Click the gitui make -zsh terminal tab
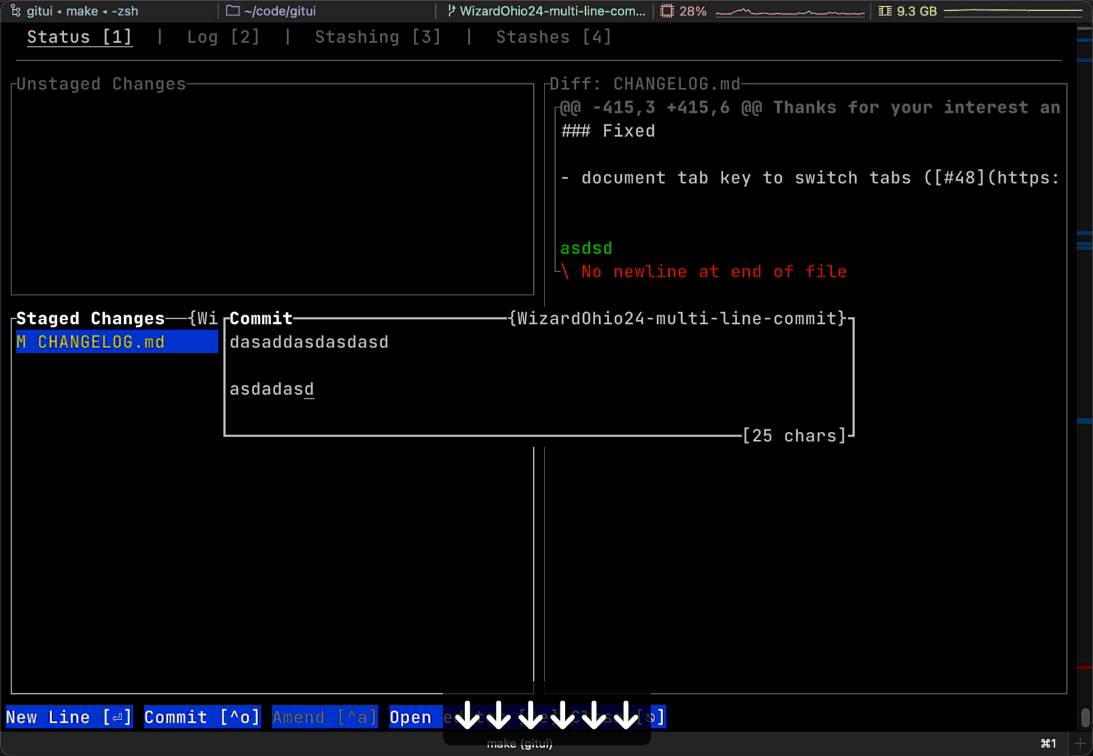The image size is (1093, 756). (x=75, y=11)
